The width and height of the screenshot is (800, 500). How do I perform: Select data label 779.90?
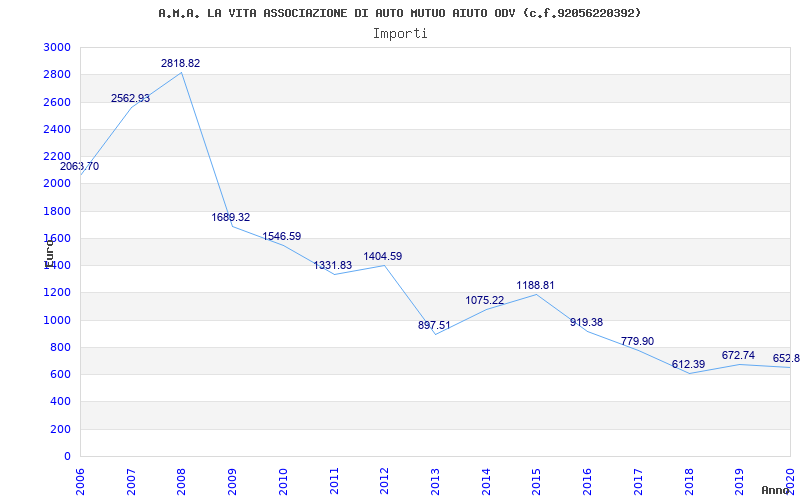(637, 342)
